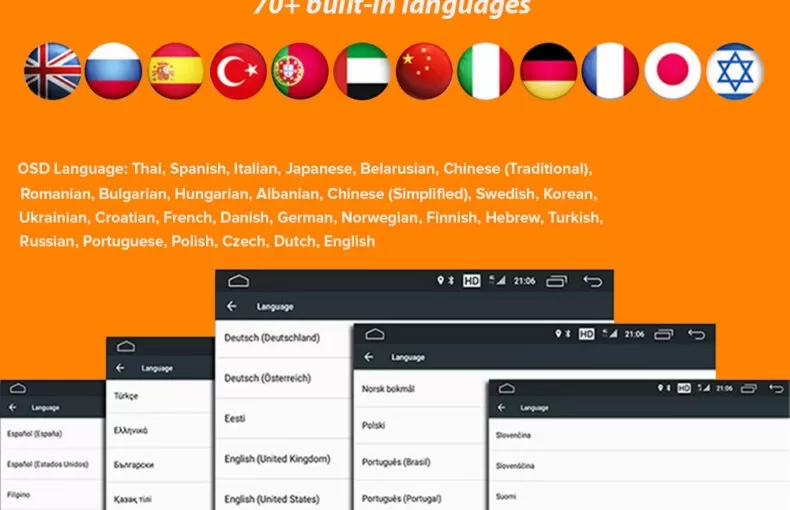Tap HD icon on the Deutsch language screen
790x510 pixels.
click(472, 281)
